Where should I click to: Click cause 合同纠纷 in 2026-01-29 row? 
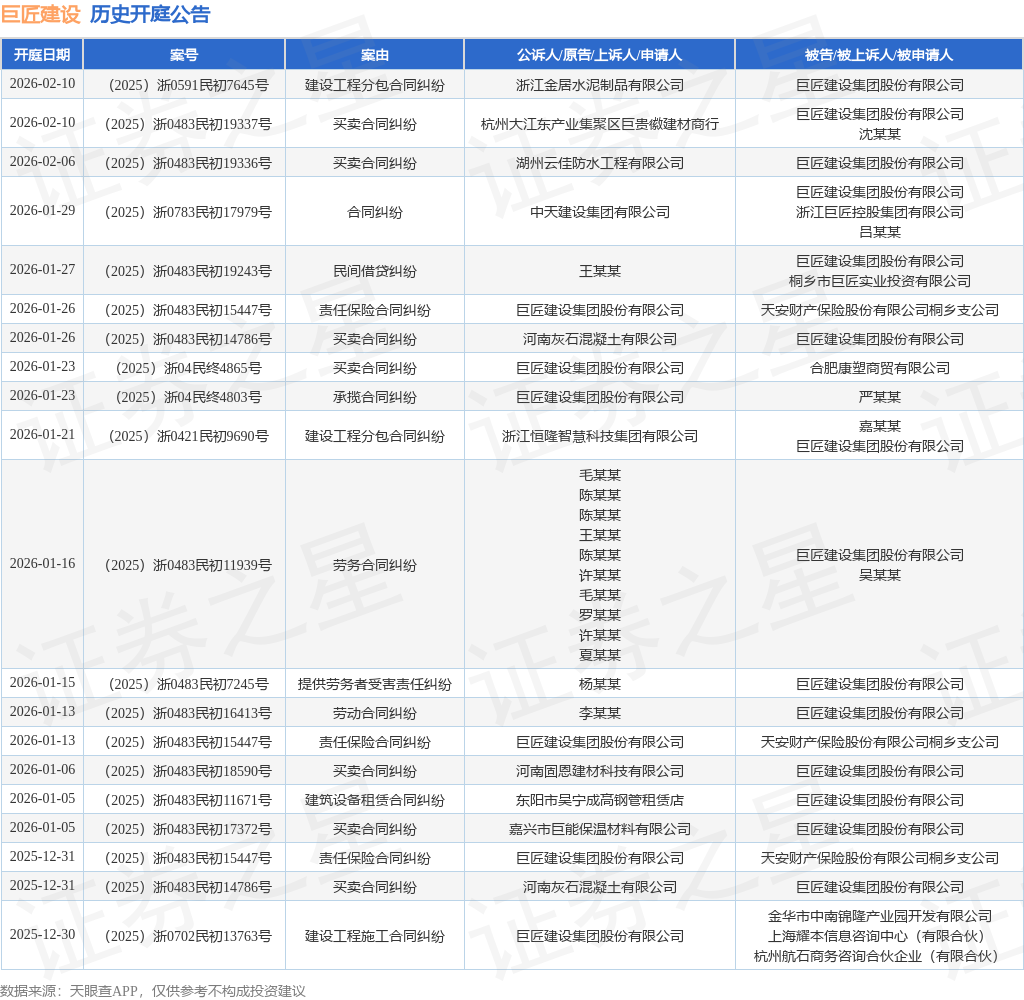pyautogui.click(x=375, y=212)
